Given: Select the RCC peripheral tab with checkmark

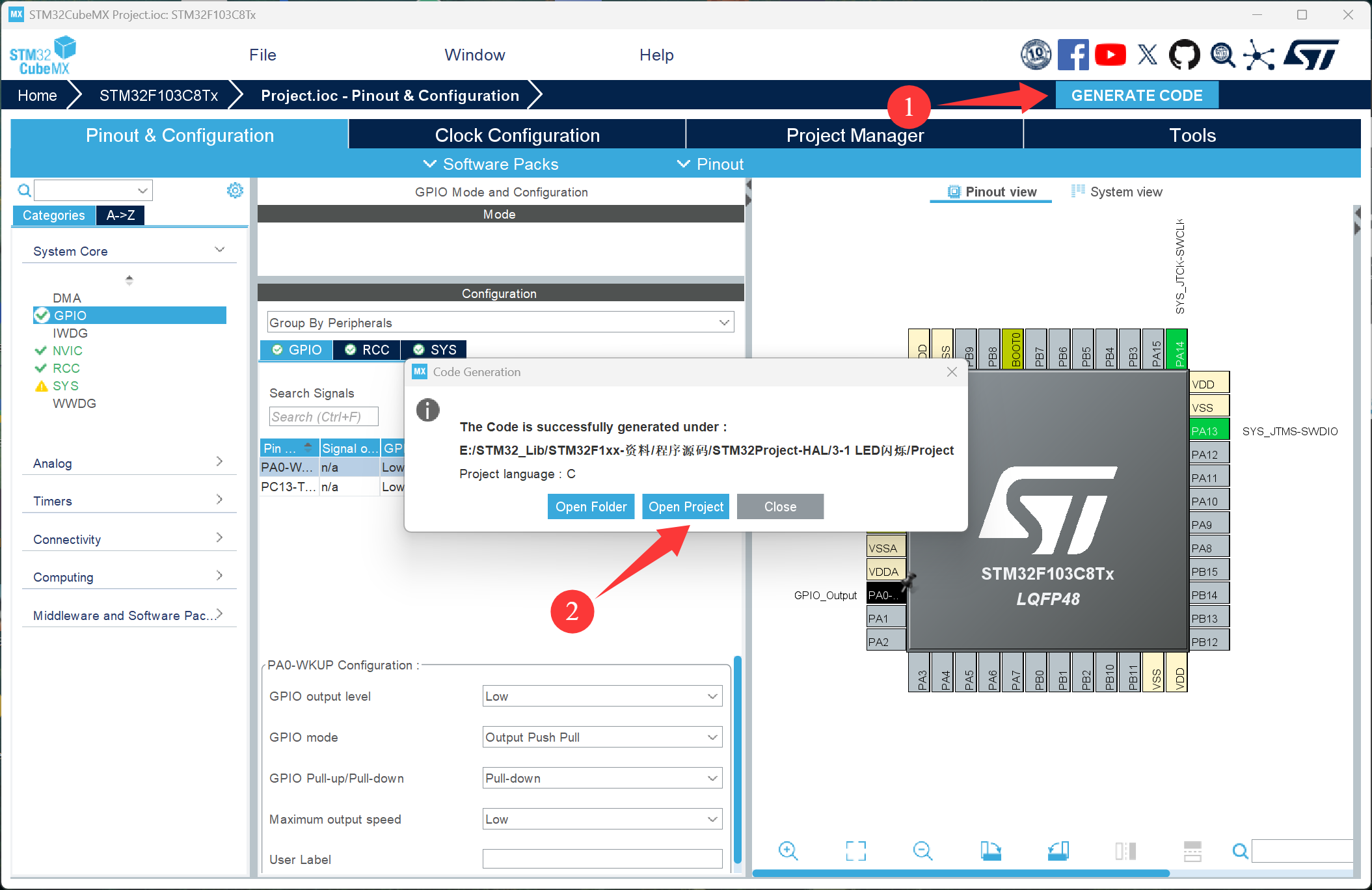Looking at the screenshot, I should 368,350.
